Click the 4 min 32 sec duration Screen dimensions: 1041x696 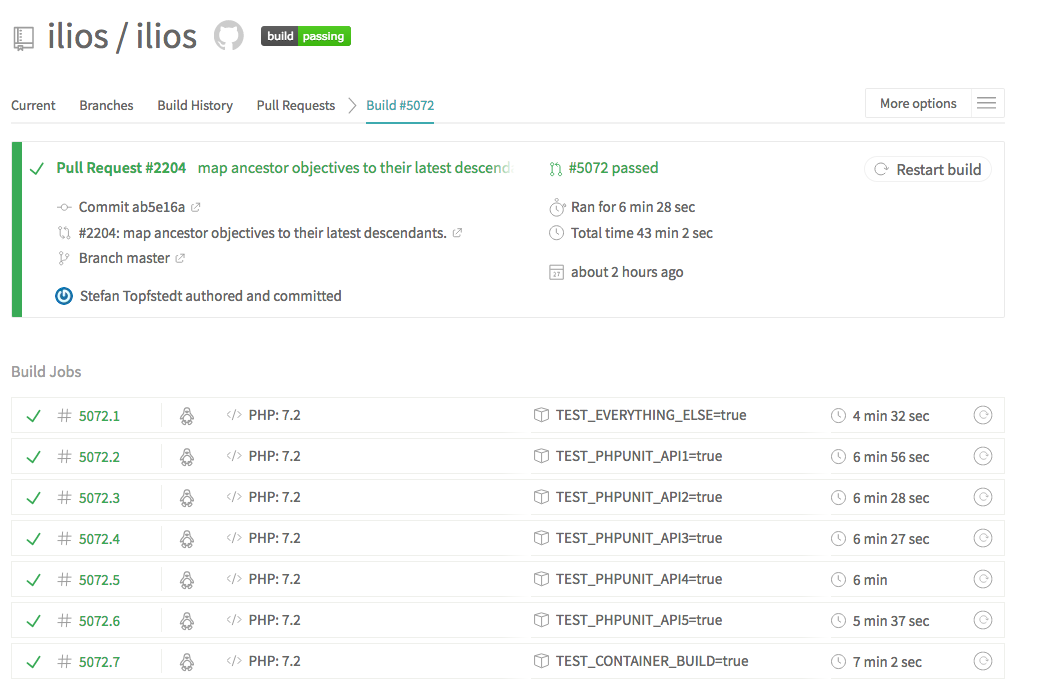point(891,416)
